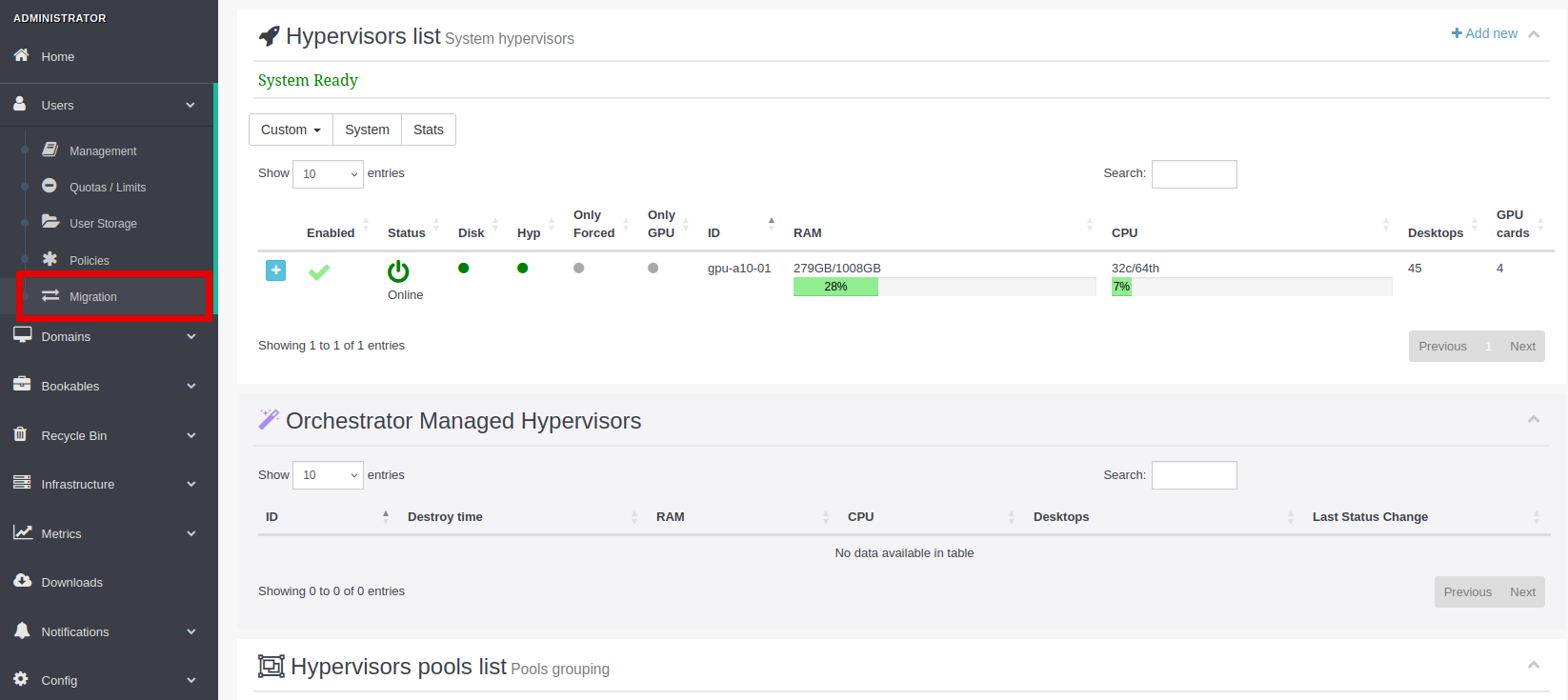Collapse the Orchestrator Managed Hypervisors panel
Screen dimensions: 1568x700
click(1534, 420)
